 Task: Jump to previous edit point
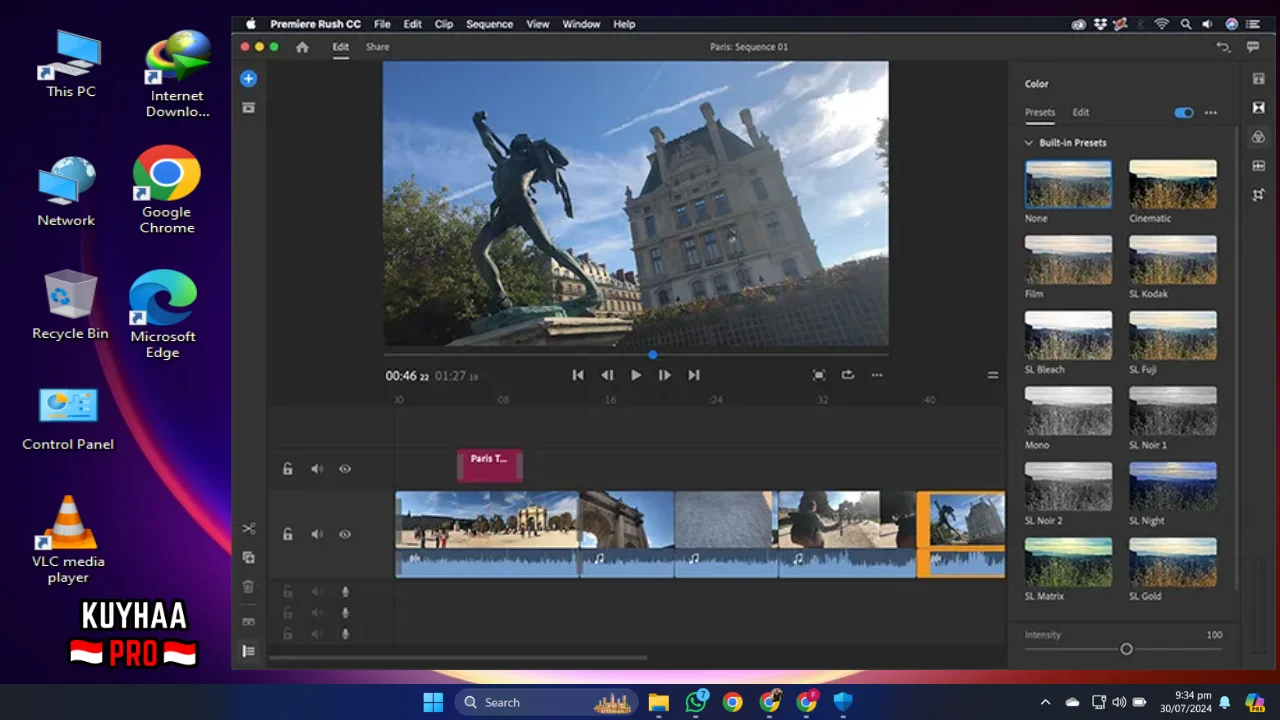click(578, 375)
